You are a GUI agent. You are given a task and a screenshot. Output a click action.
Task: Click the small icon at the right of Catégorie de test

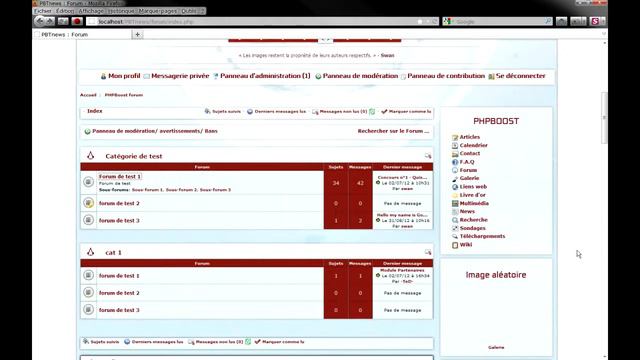pos(428,156)
